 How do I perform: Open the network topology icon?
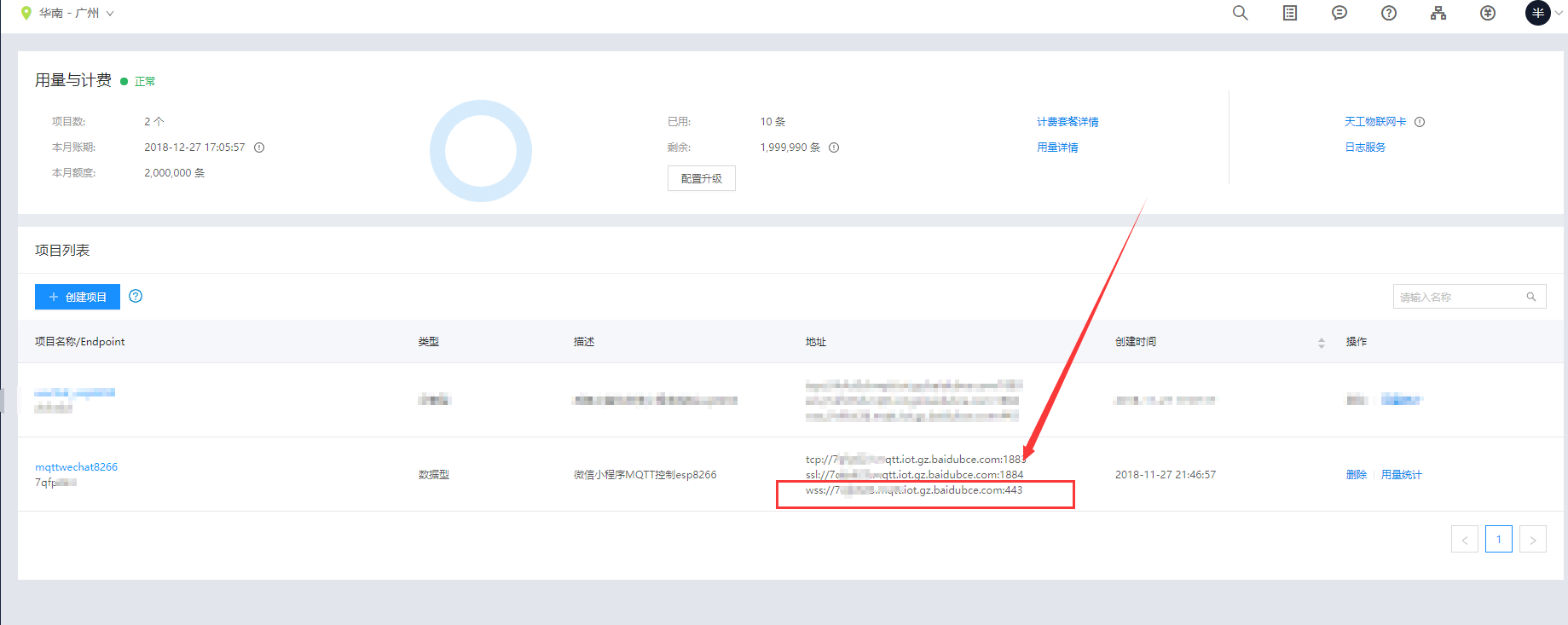1438,13
